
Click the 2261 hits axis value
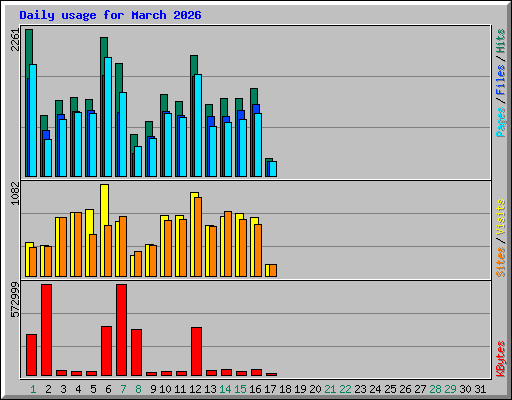click(x=15, y=40)
